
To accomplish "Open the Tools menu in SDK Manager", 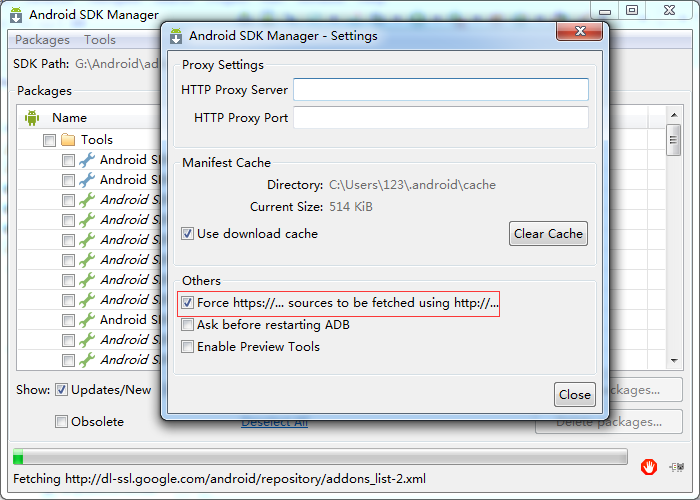I will [100, 40].
